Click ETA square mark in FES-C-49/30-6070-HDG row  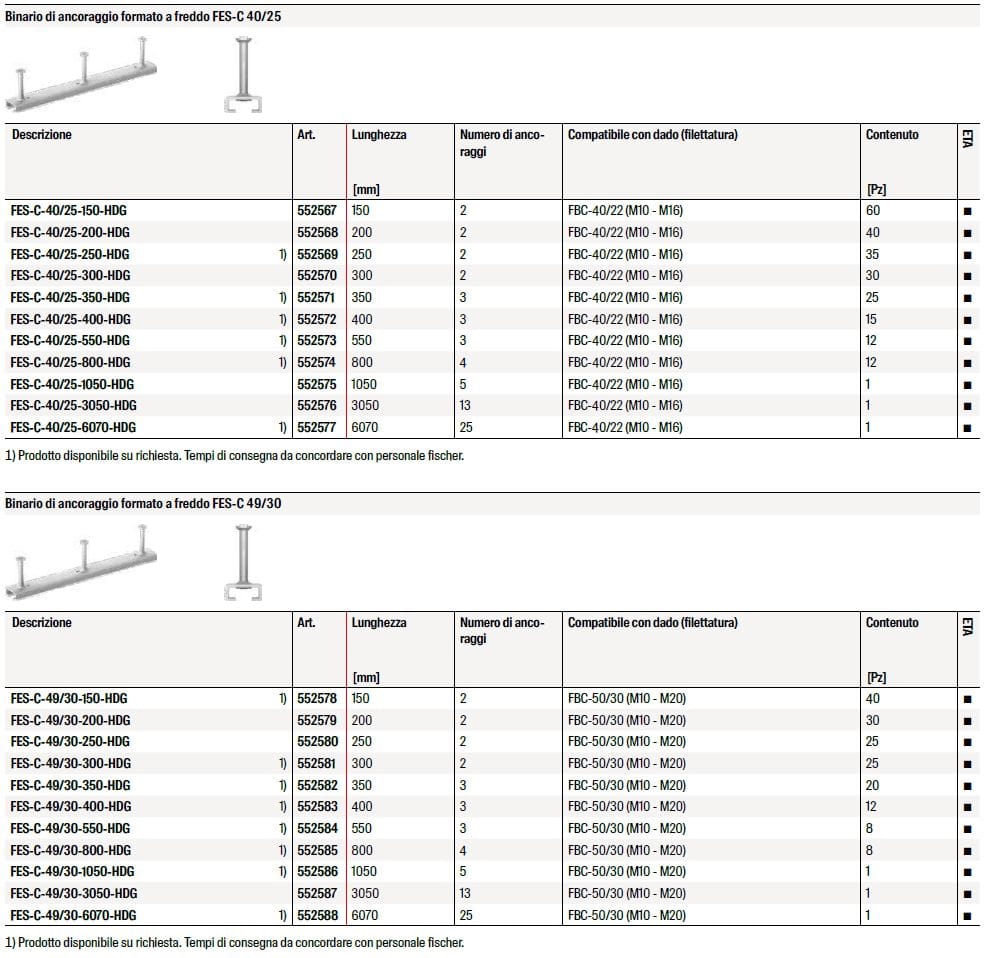tap(967, 916)
